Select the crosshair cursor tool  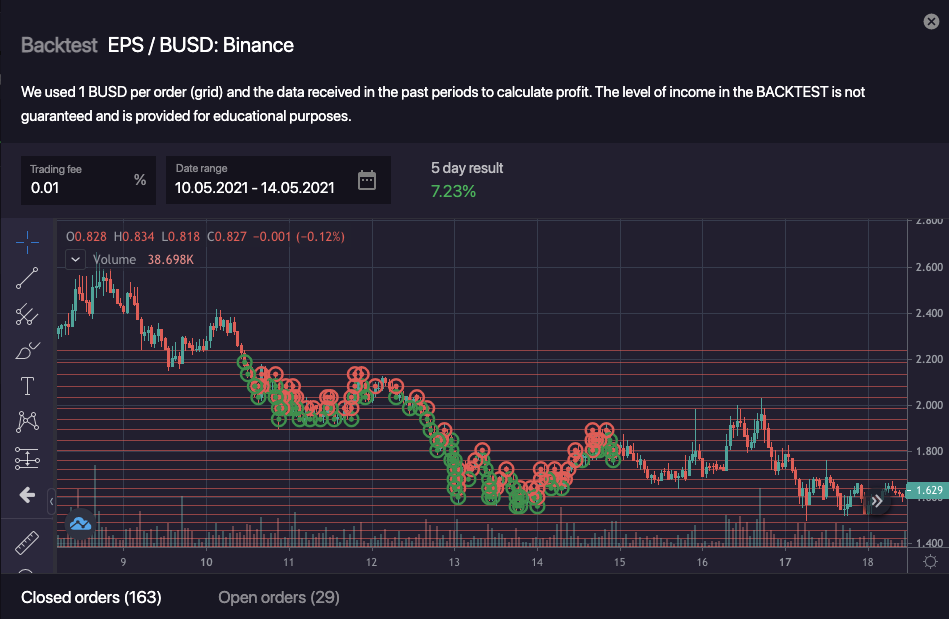point(27,240)
